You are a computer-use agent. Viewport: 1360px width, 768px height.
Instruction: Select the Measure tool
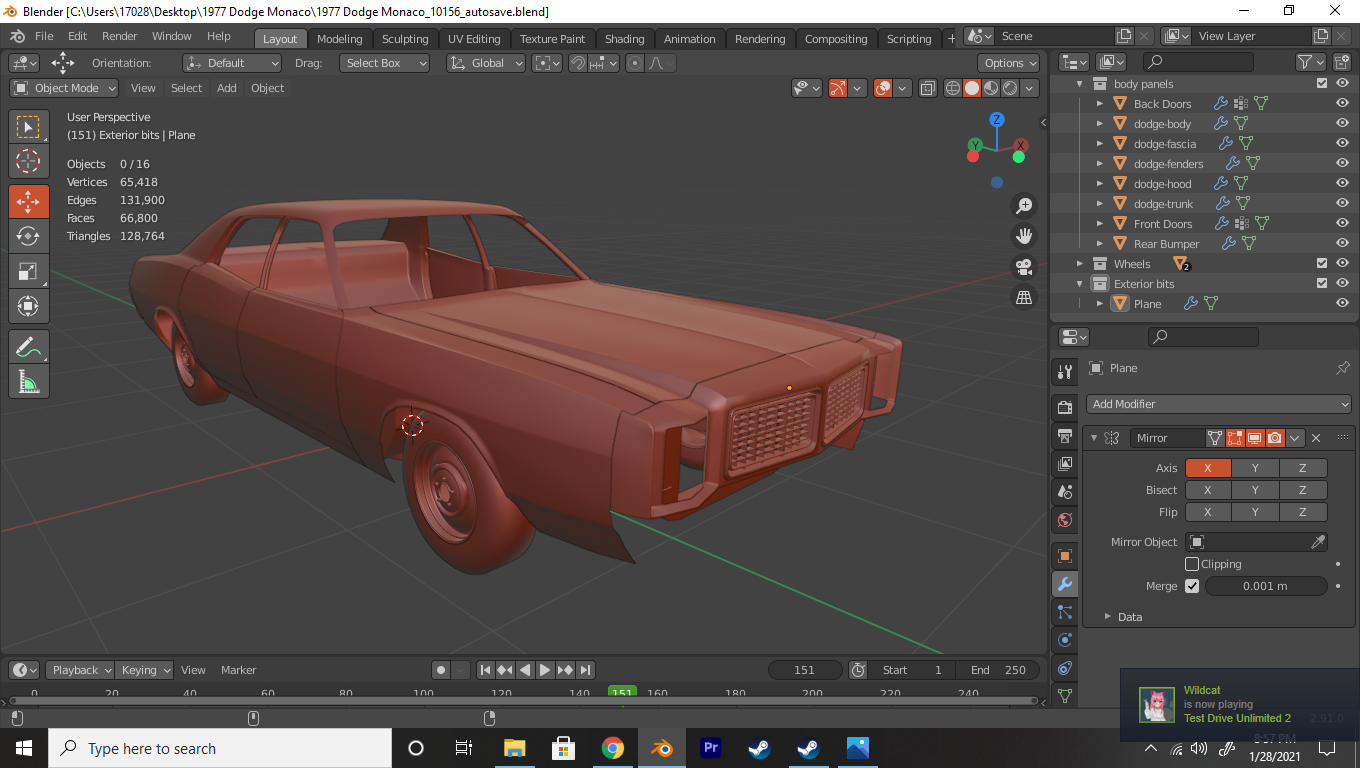pyautogui.click(x=29, y=381)
